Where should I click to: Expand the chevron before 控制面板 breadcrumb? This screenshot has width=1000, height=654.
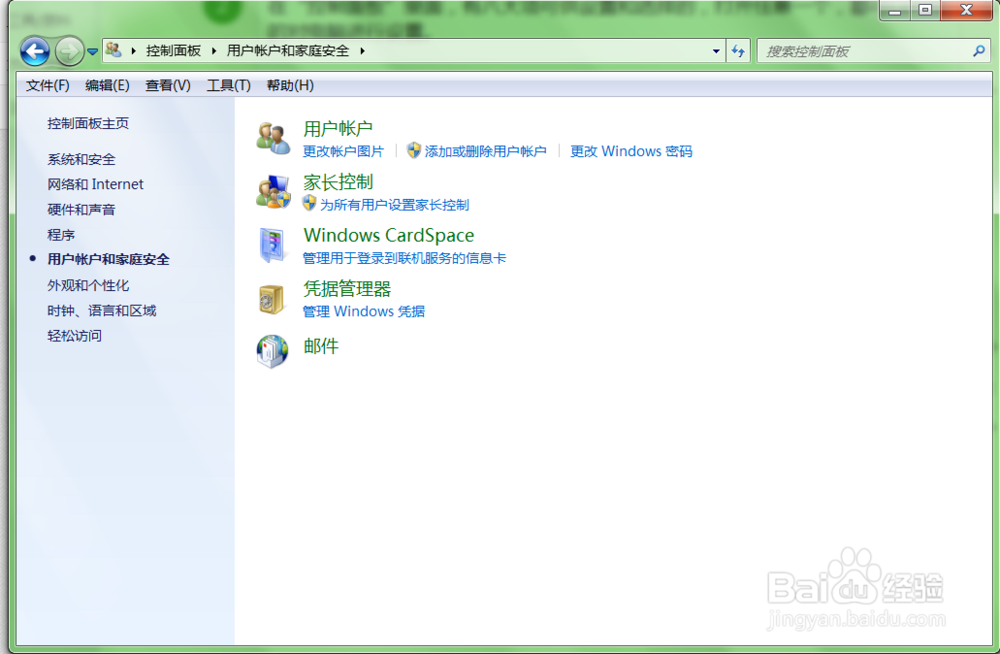(x=133, y=51)
